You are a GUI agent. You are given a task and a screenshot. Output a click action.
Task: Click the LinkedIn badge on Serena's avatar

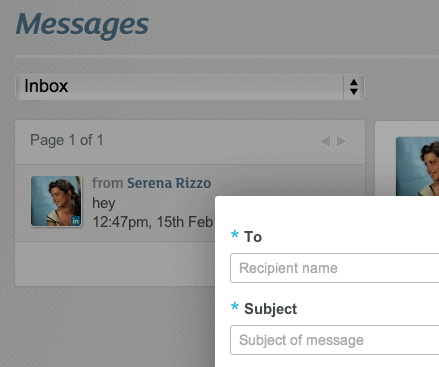[x=76, y=221]
